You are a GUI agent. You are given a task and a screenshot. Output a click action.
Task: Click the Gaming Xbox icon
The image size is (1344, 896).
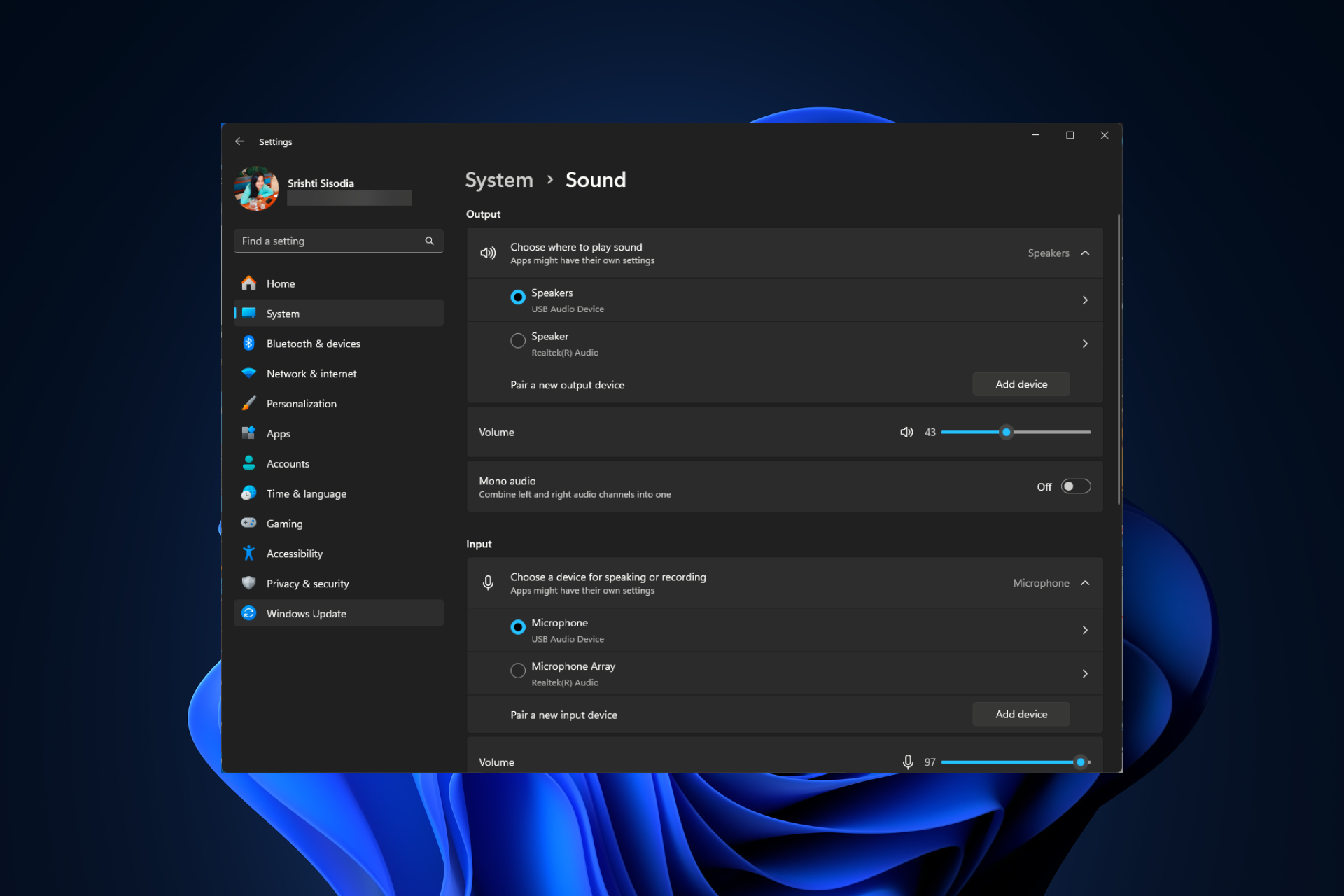tap(248, 523)
